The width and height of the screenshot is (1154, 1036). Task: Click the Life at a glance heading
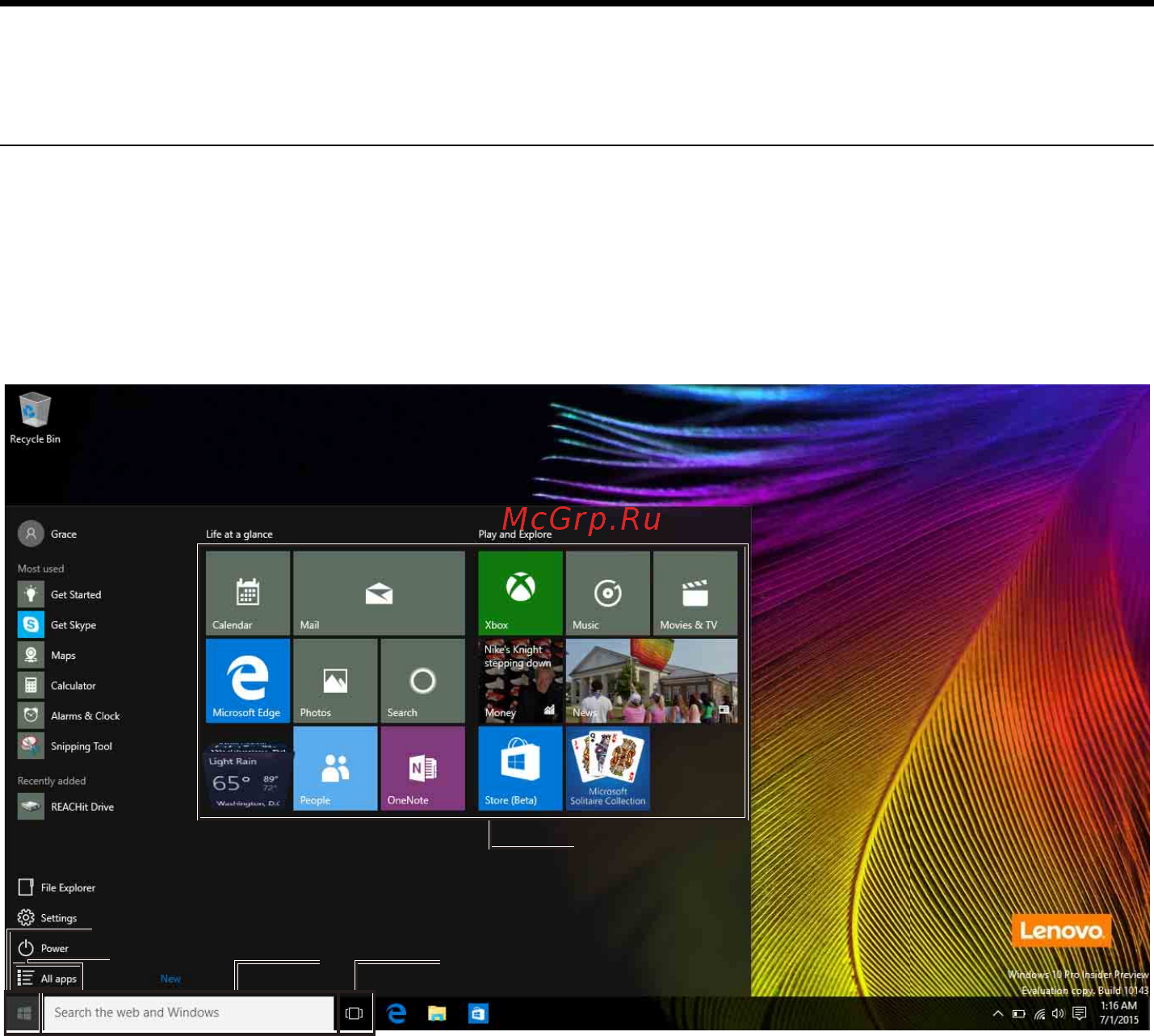tap(239, 534)
